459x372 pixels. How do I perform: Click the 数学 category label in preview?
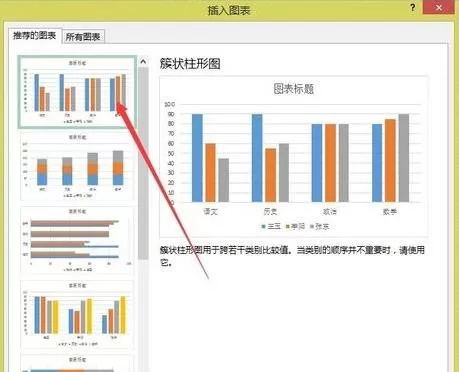click(390, 212)
